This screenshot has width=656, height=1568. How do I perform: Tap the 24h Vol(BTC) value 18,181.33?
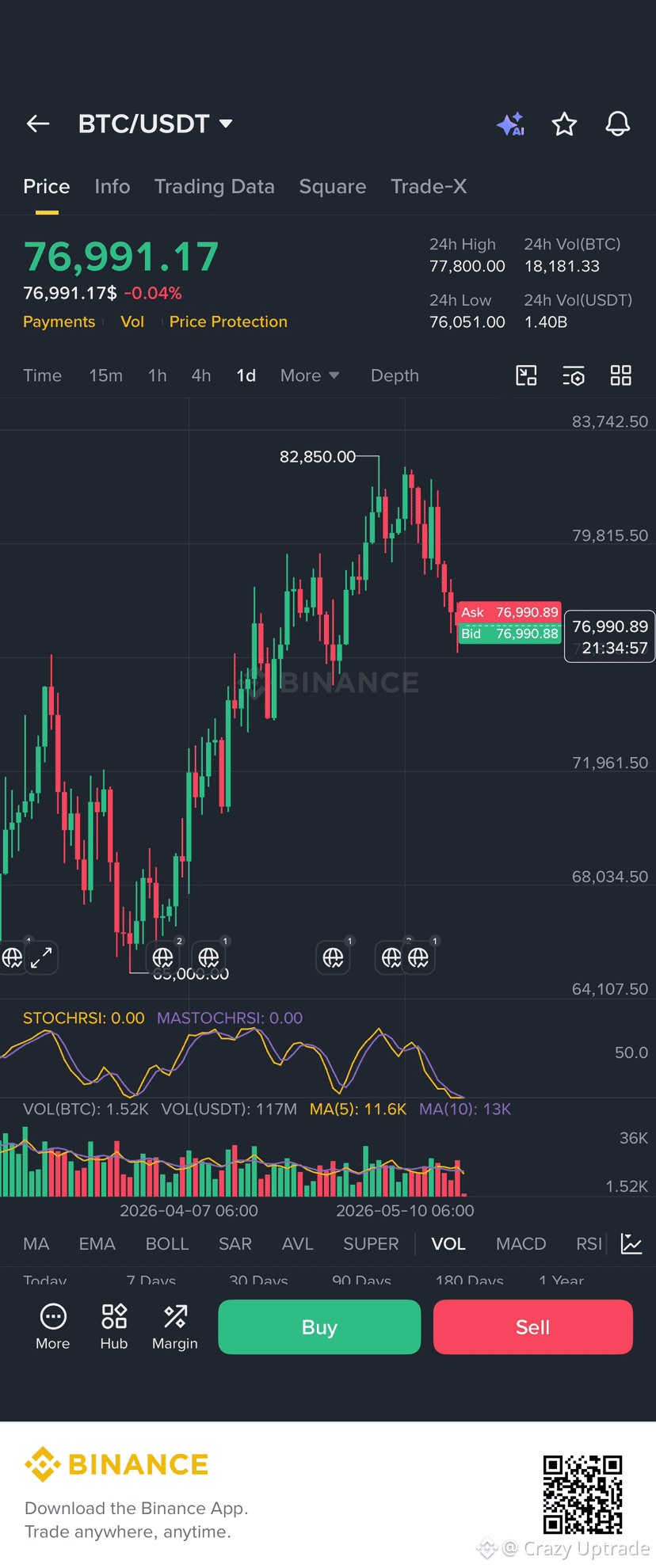click(562, 266)
